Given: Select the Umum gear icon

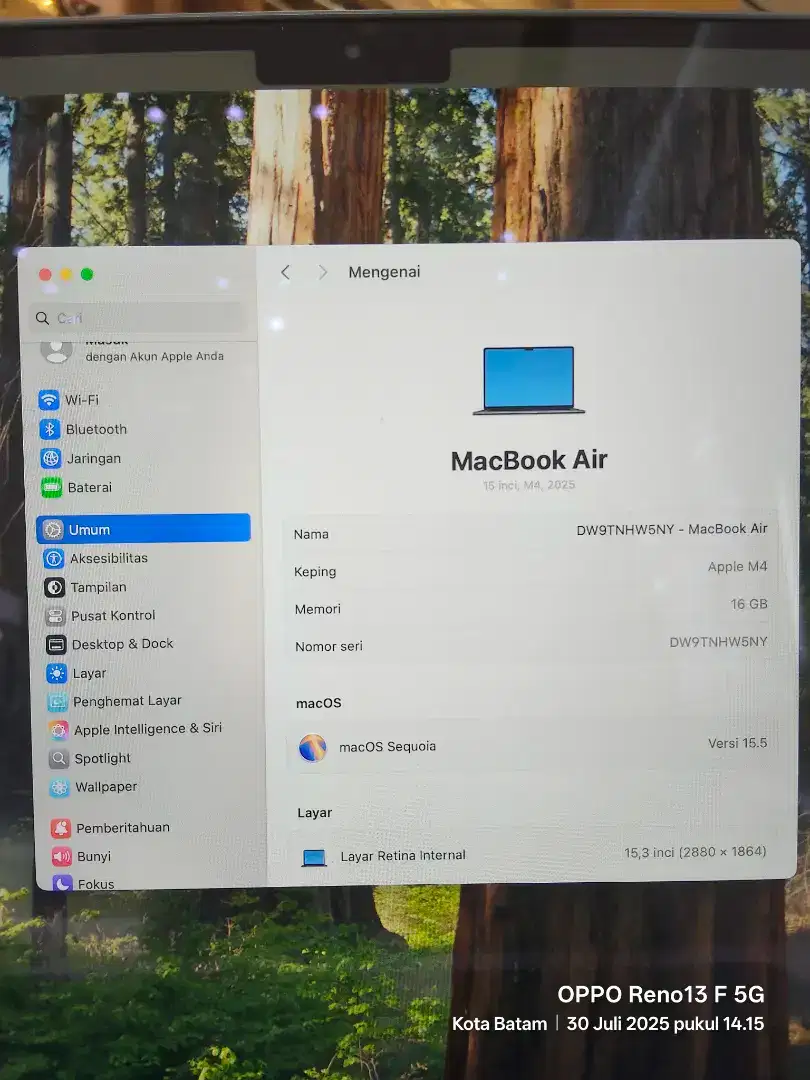Looking at the screenshot, I should tap(53, 530).
